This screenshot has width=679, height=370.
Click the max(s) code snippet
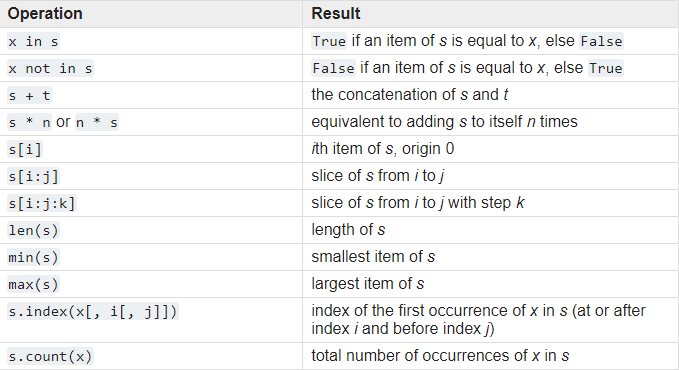tap(33, 284)
